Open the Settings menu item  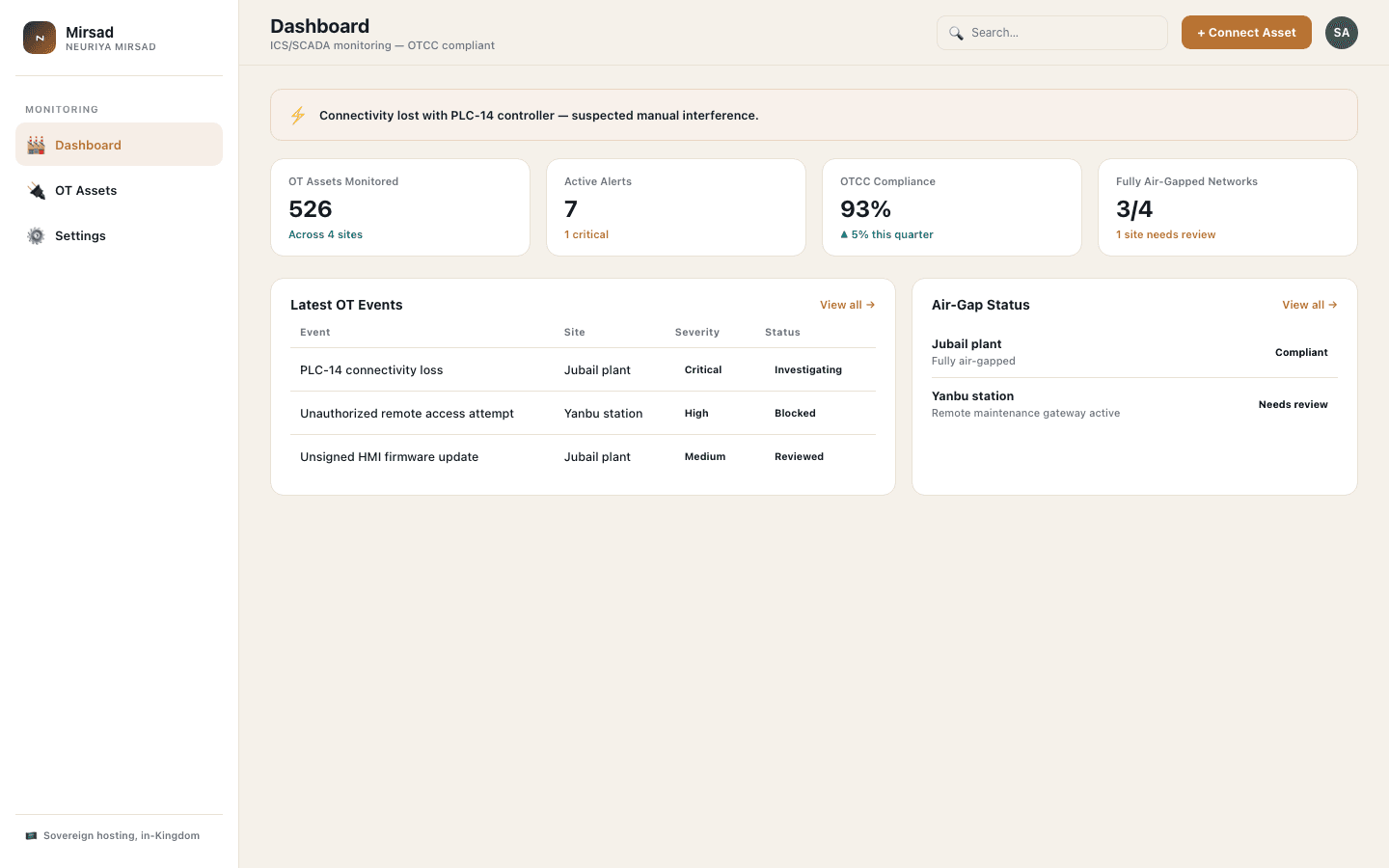[119, 235]
